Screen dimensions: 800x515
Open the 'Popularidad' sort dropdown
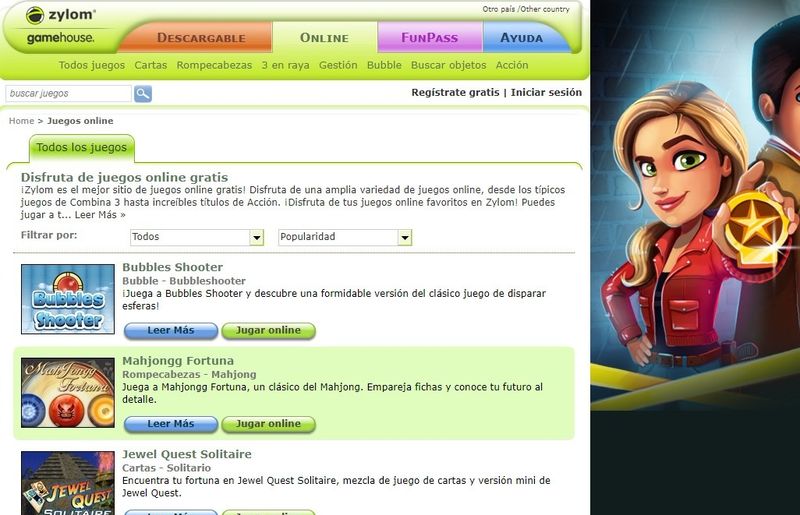(x=345, y=237)
